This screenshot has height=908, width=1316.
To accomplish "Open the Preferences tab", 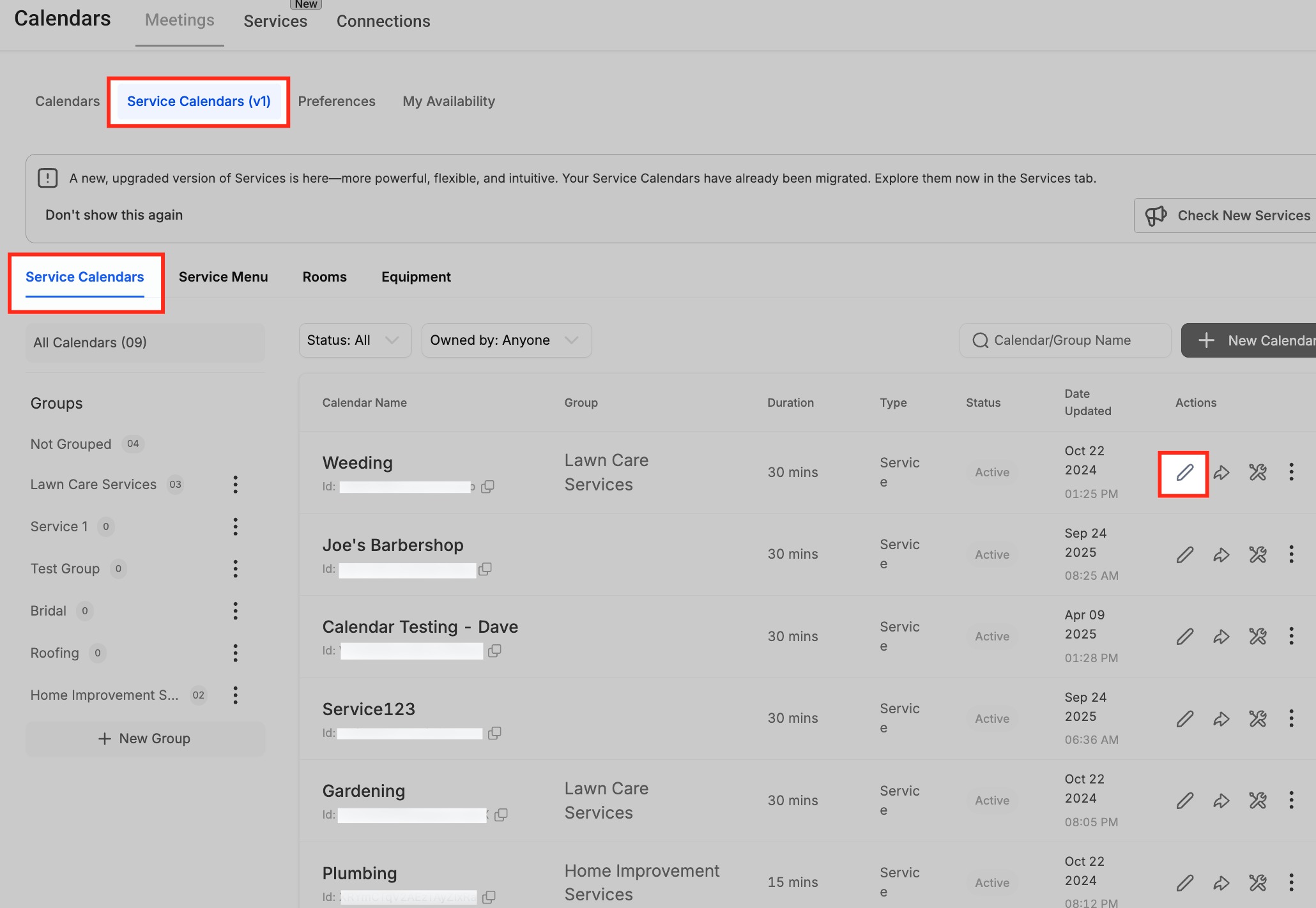I will point(336,102).
